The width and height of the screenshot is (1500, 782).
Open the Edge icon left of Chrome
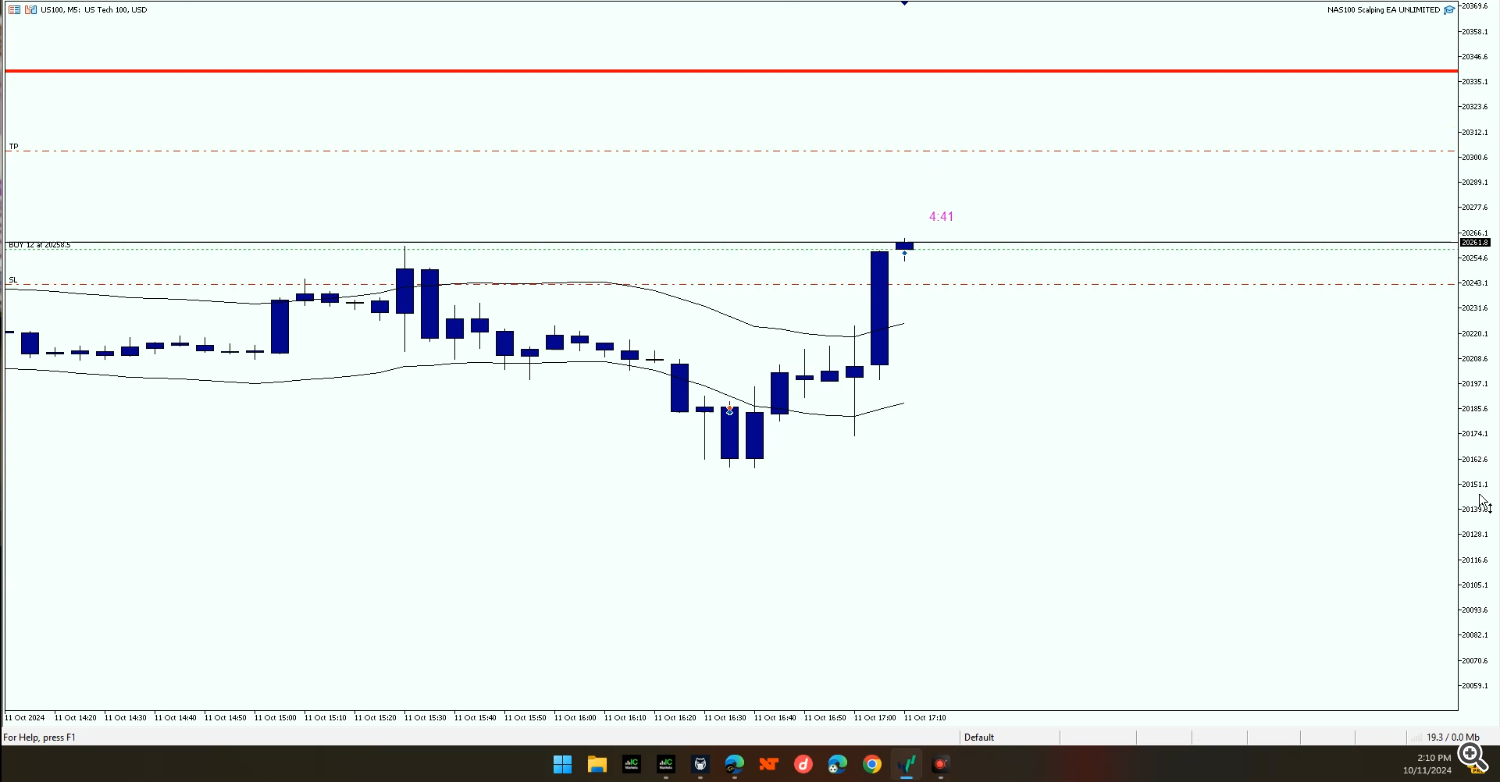coord(837,765)
